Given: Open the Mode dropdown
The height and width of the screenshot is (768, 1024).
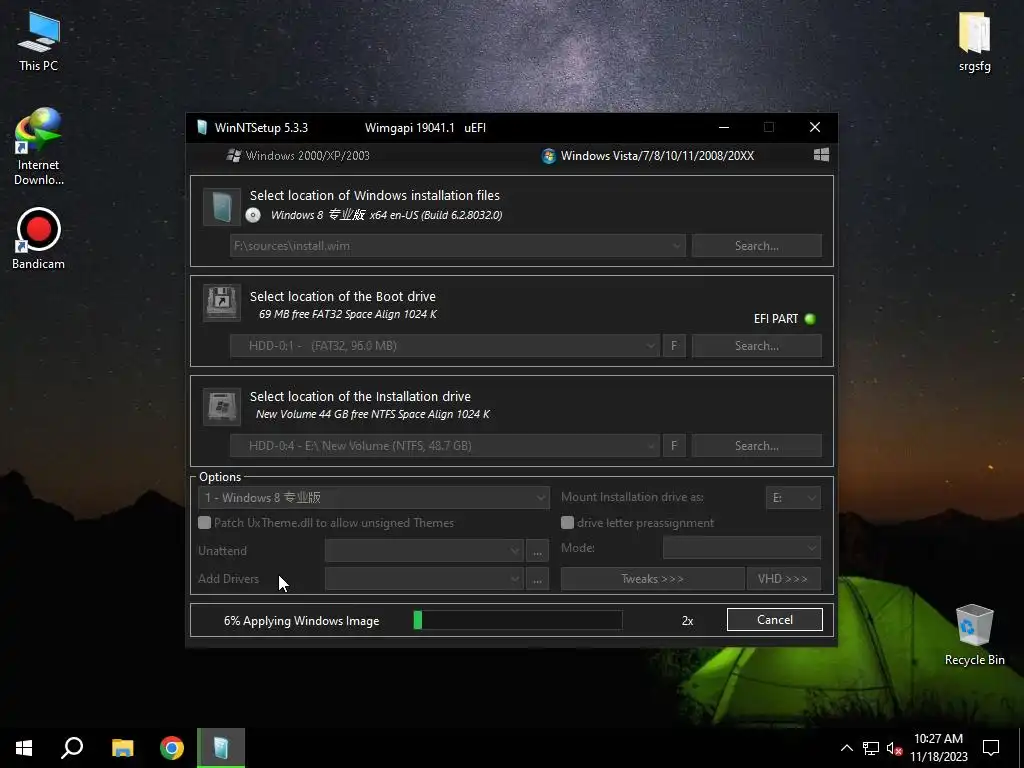Looking at the screenshot, I should (741, 547).
